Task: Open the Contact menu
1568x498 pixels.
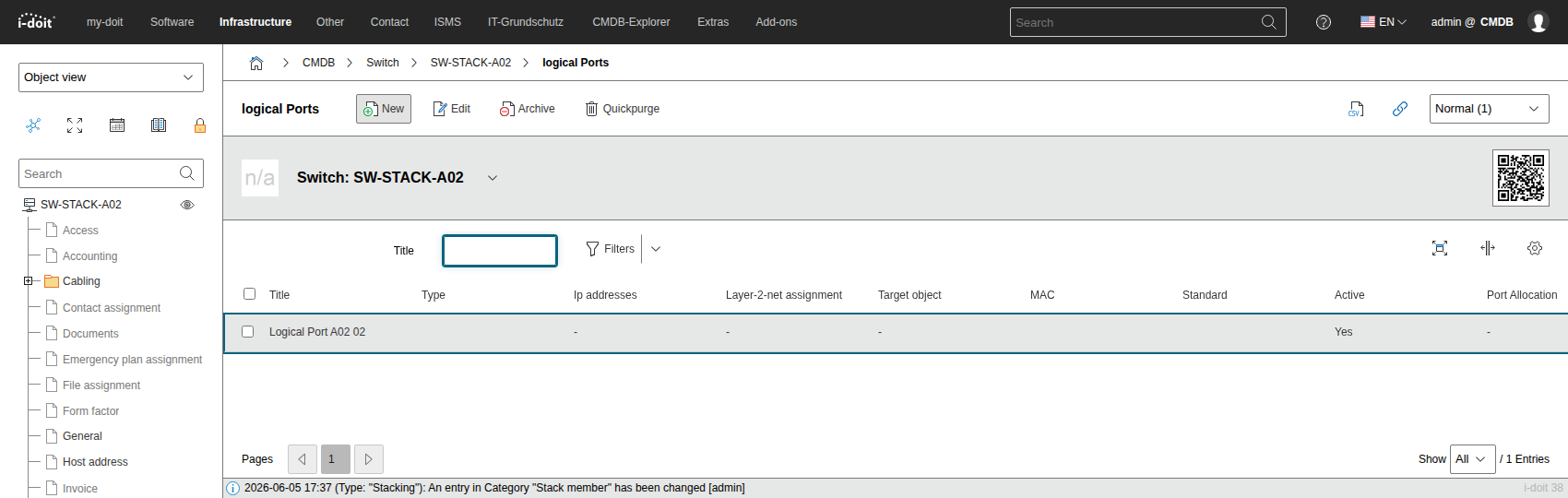Action: pos(389,22)
